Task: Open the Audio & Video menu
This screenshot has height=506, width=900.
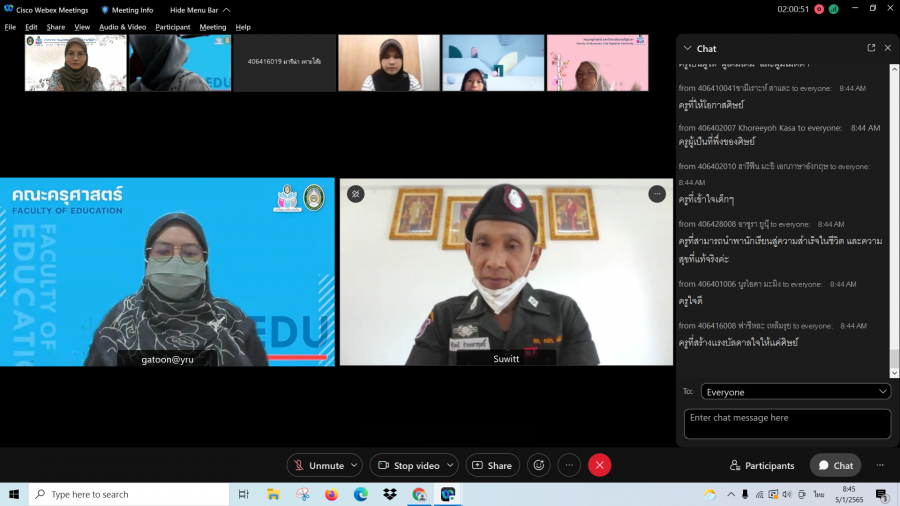Action: (122, 27)
